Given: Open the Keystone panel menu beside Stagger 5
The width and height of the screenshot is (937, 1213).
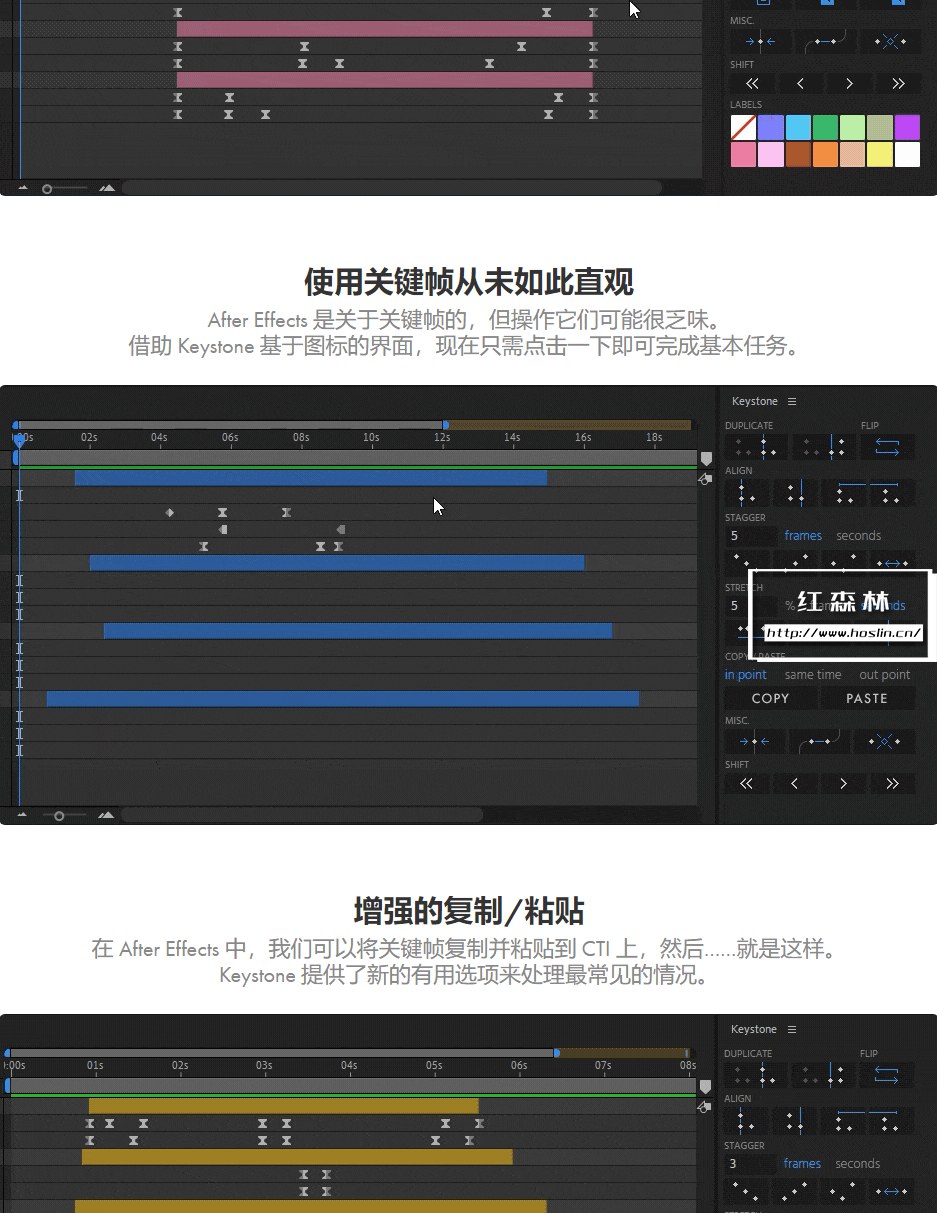Looking at the screenshot, I should point(792,401).
